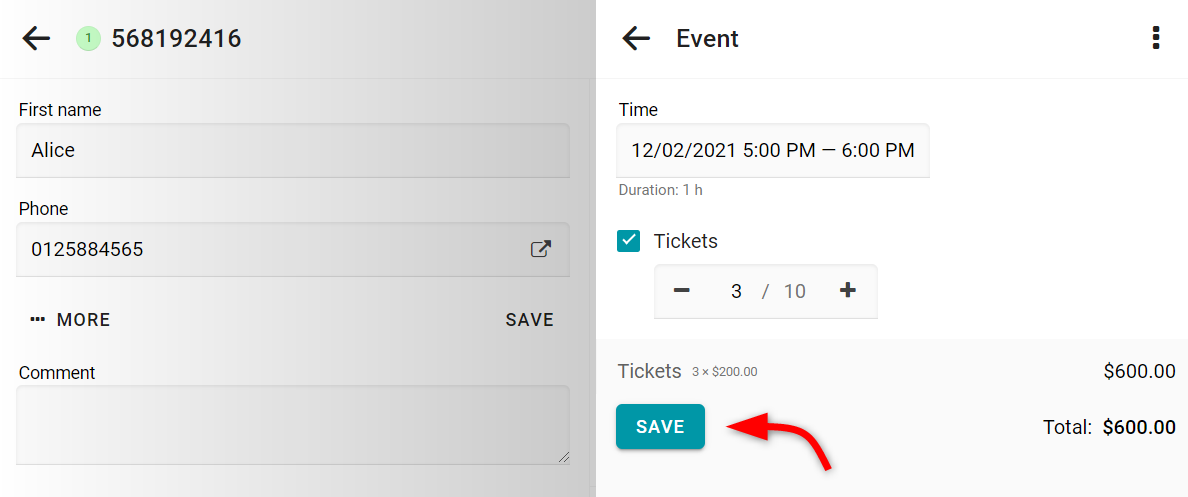This screenshot has height=497, width=1188.
Task: Save the customer details
Action: click(x=530, y=320)
